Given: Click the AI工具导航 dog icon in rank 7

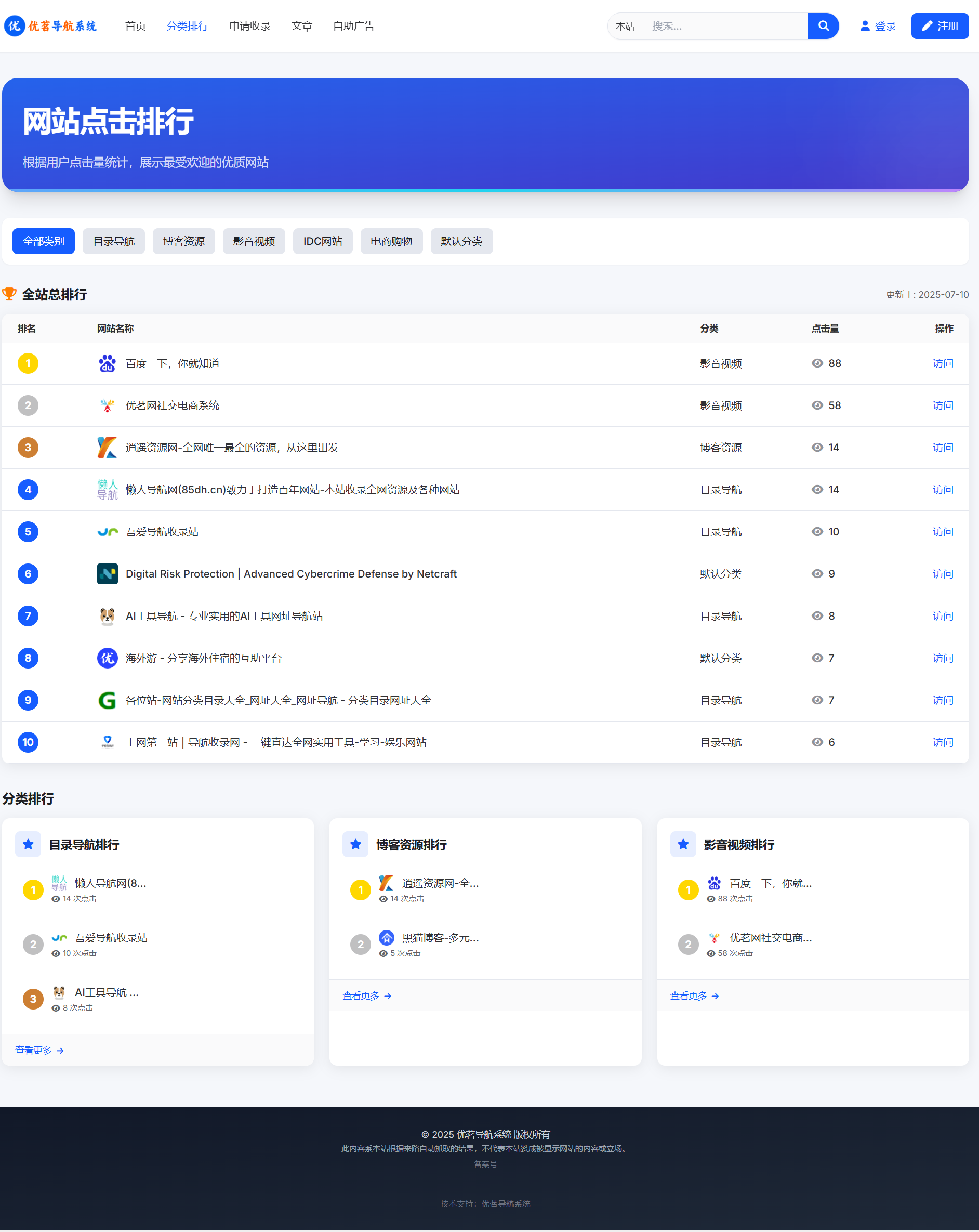Looking at the screenshot, I should pyautogui.click(x=107, y=616).
